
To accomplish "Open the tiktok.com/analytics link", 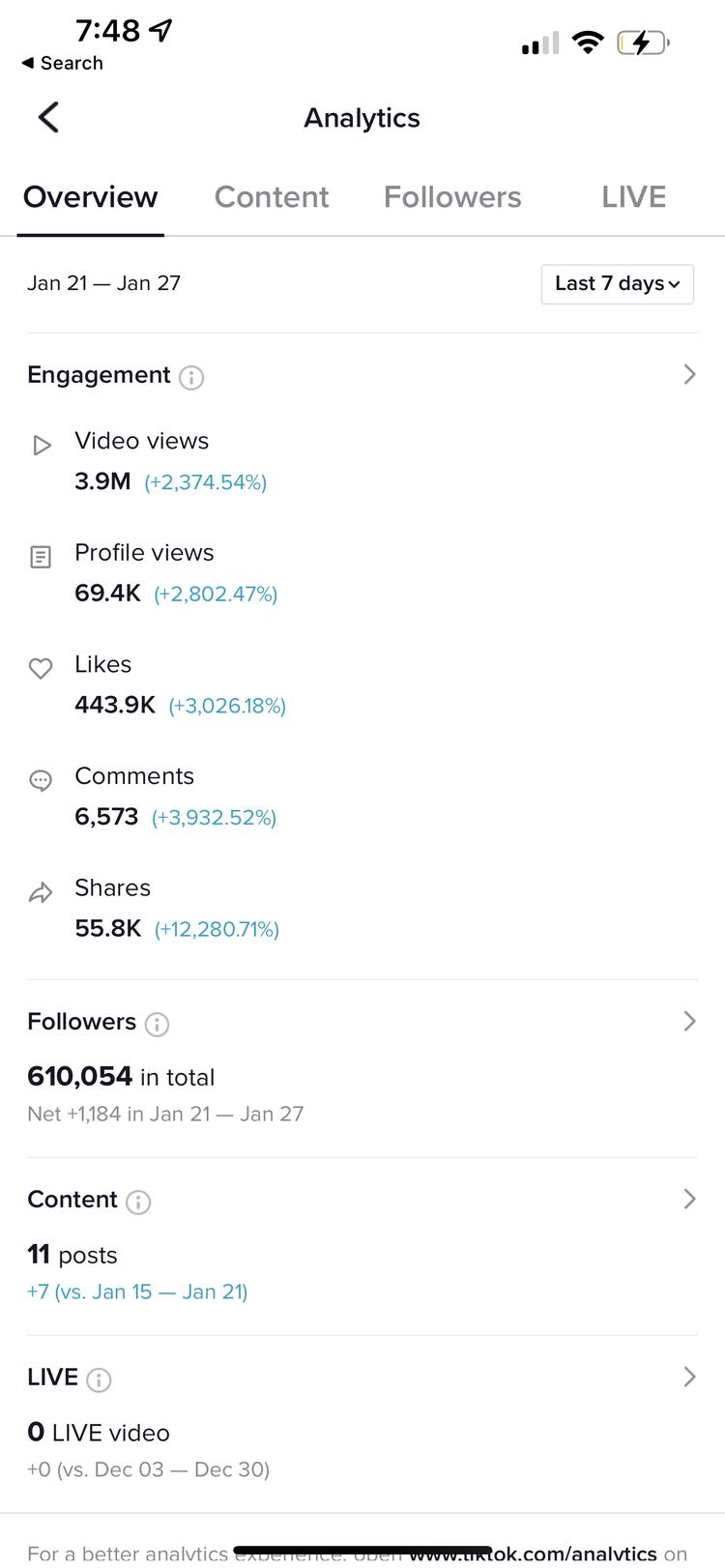I will click(534, 1553).
